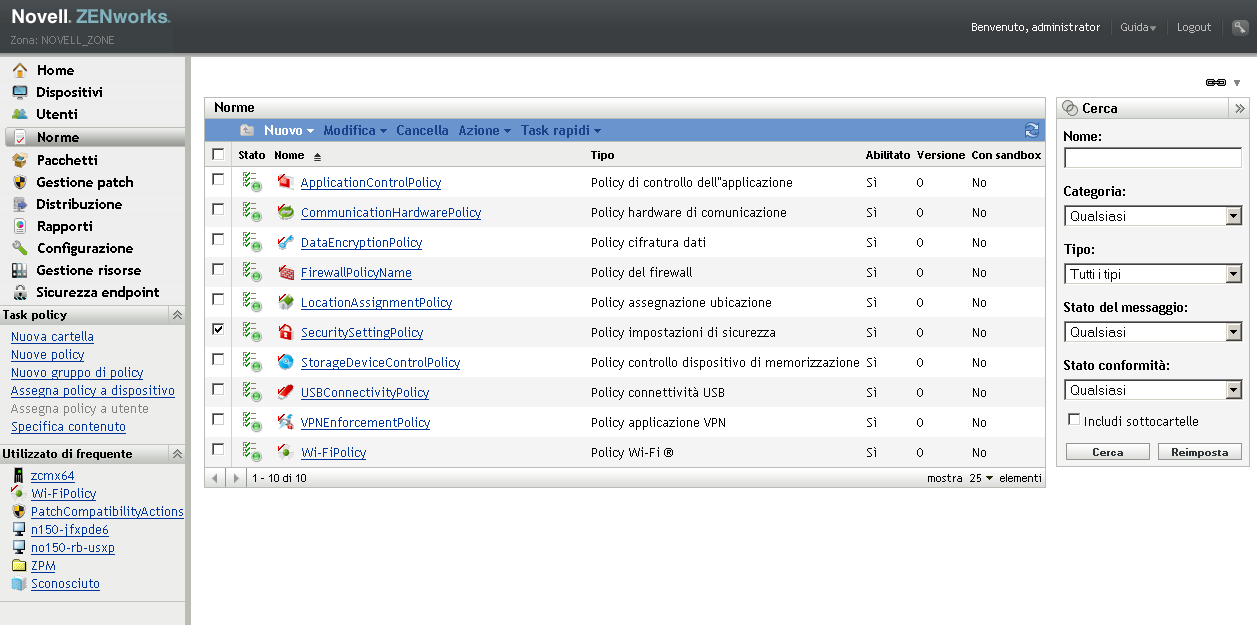Click the parent folder icon beside Nuovo
Screen dimensions: 1257x625
coord(247,130)
